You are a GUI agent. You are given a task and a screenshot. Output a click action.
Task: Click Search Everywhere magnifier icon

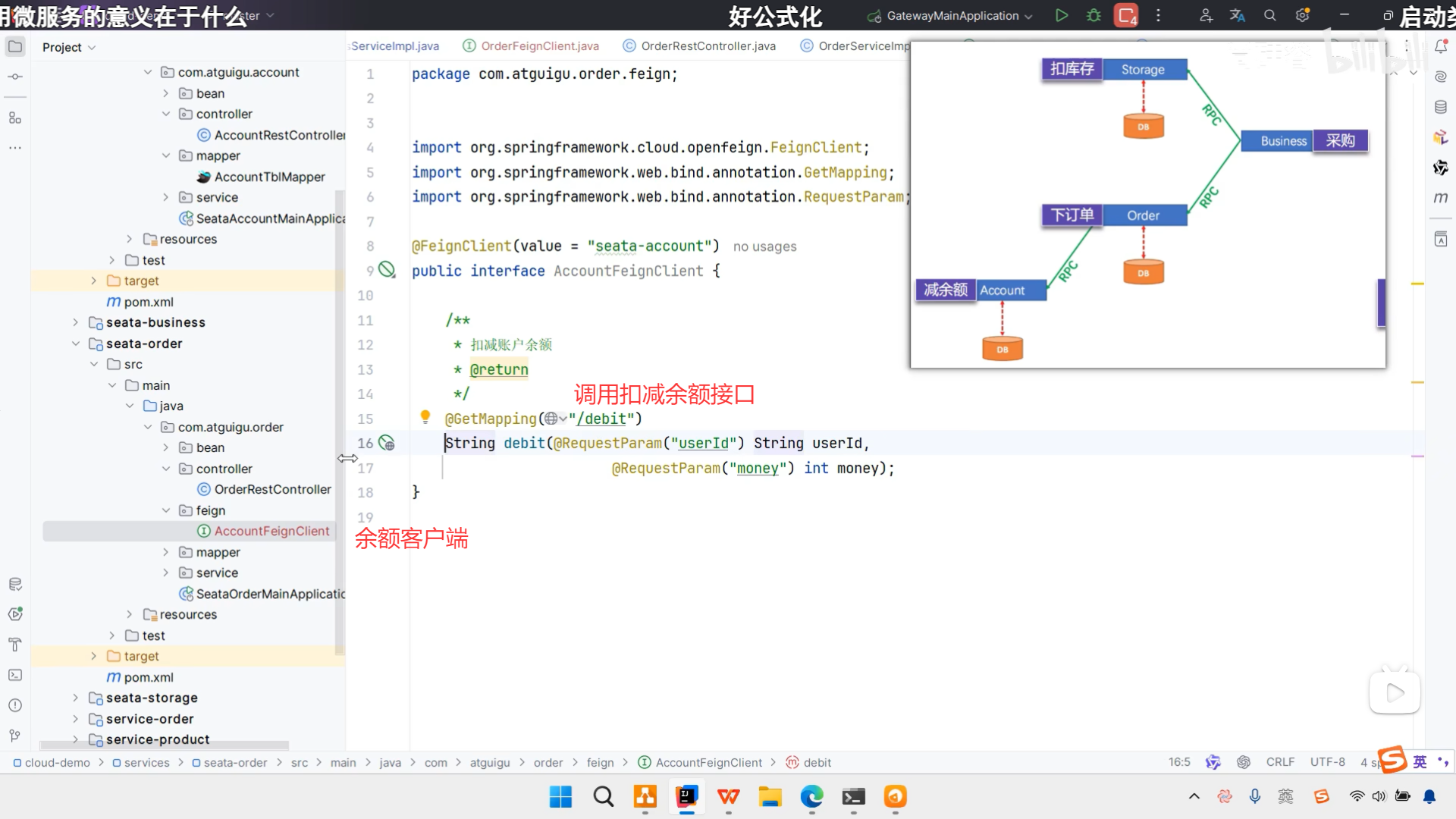click(1270, 15)
